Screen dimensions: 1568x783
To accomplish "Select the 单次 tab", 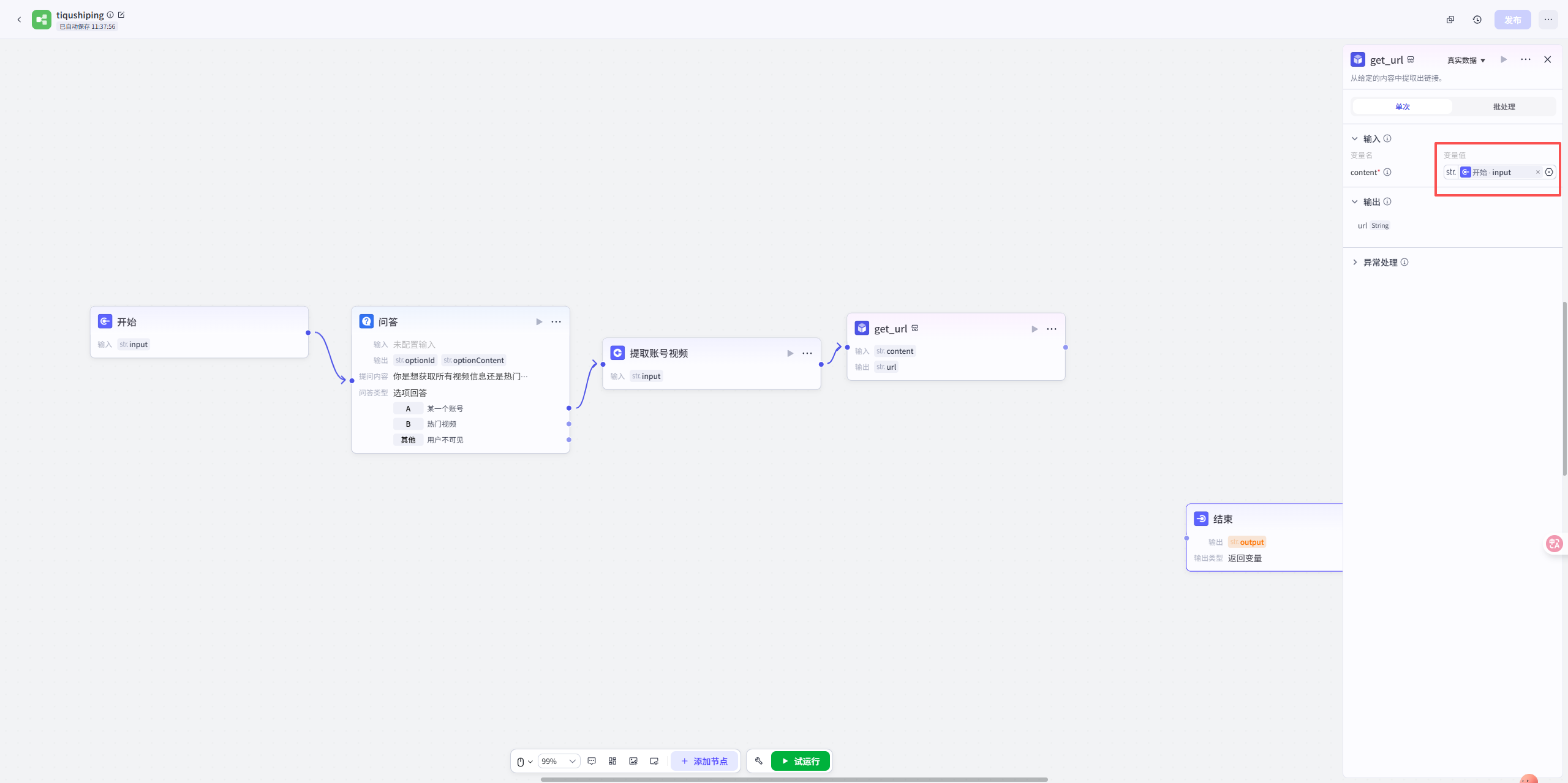I will pos(1403,107).
